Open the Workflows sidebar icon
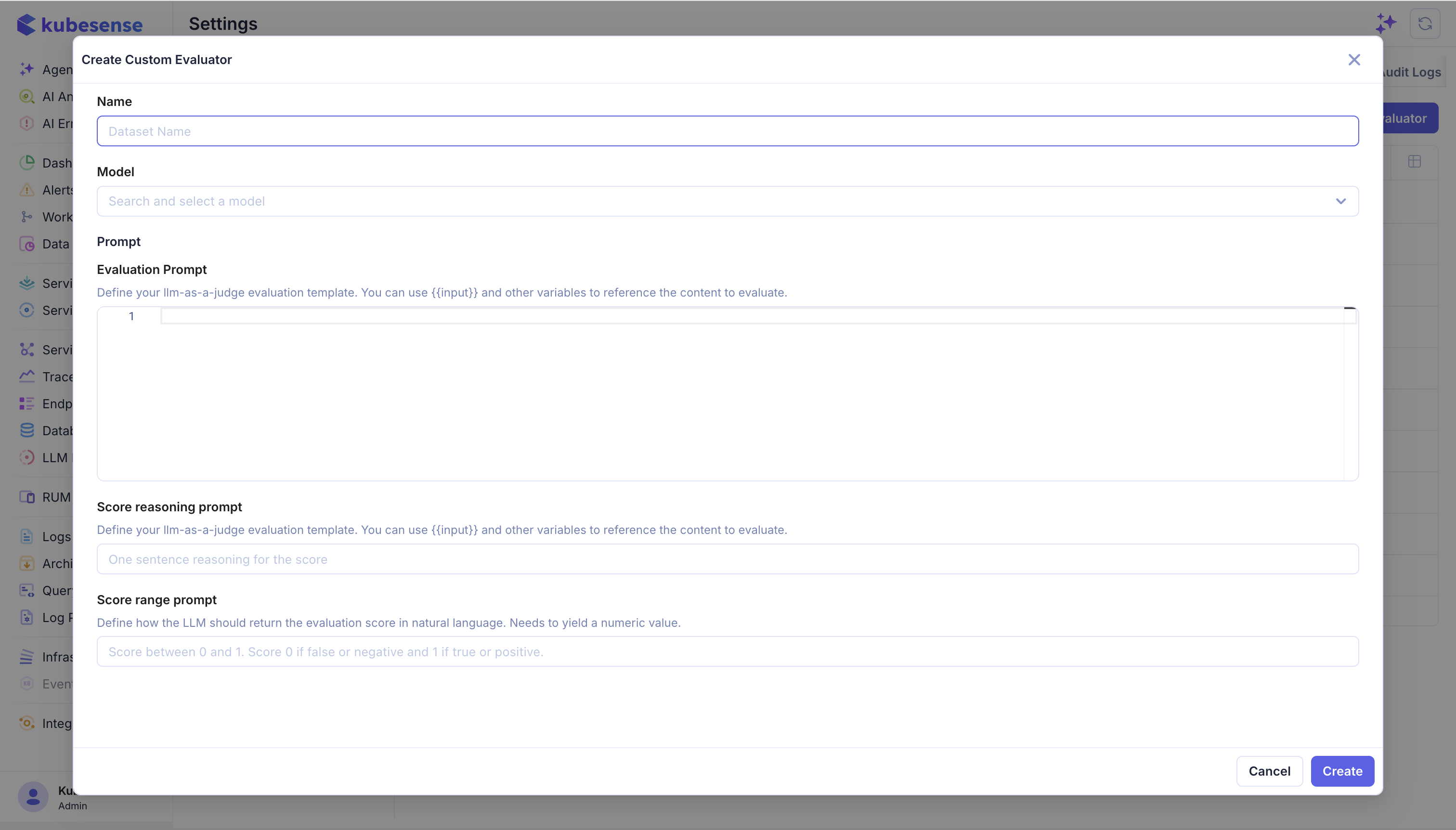 [26, 217]
